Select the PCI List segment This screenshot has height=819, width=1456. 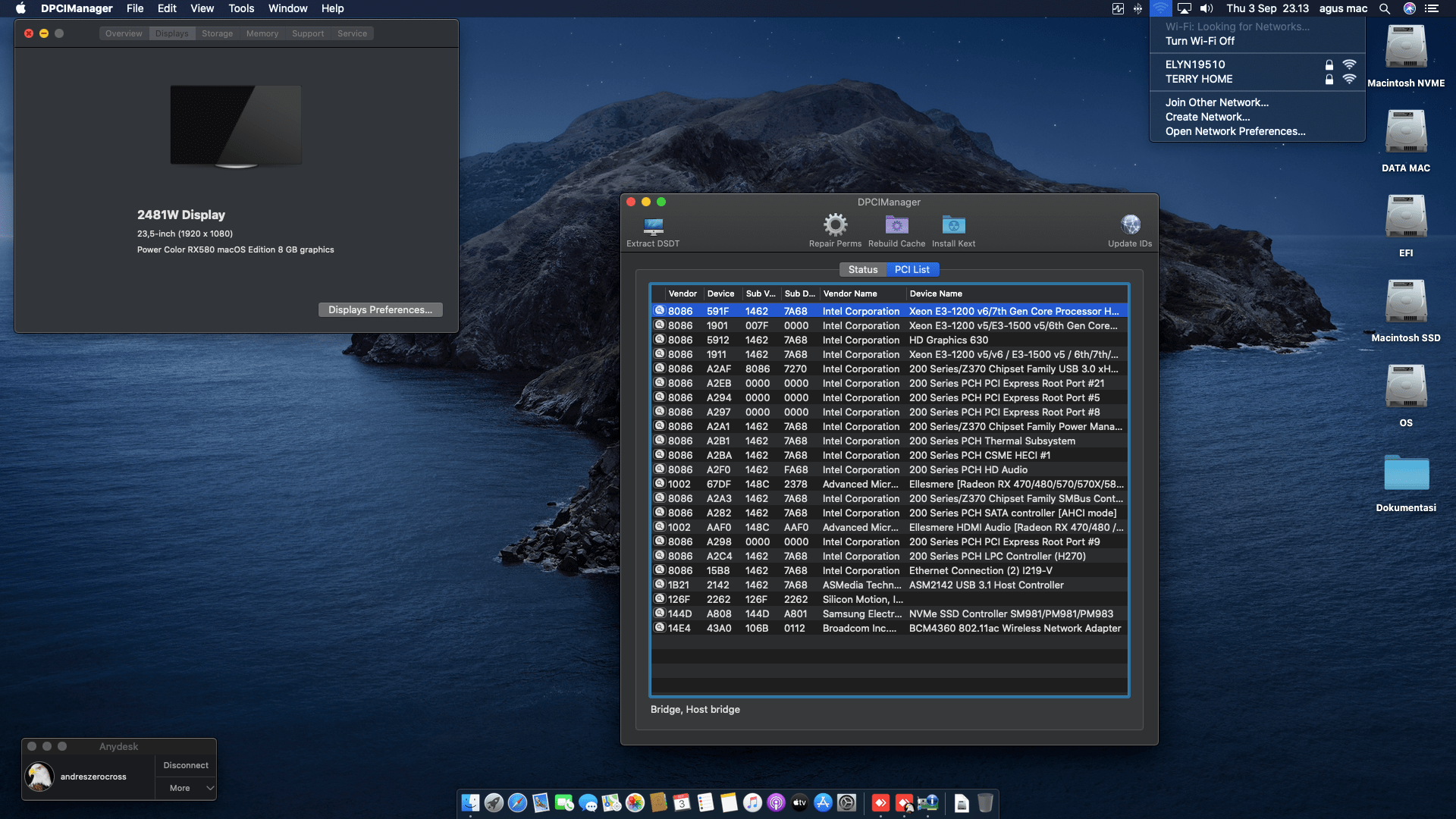pos(912,269)
